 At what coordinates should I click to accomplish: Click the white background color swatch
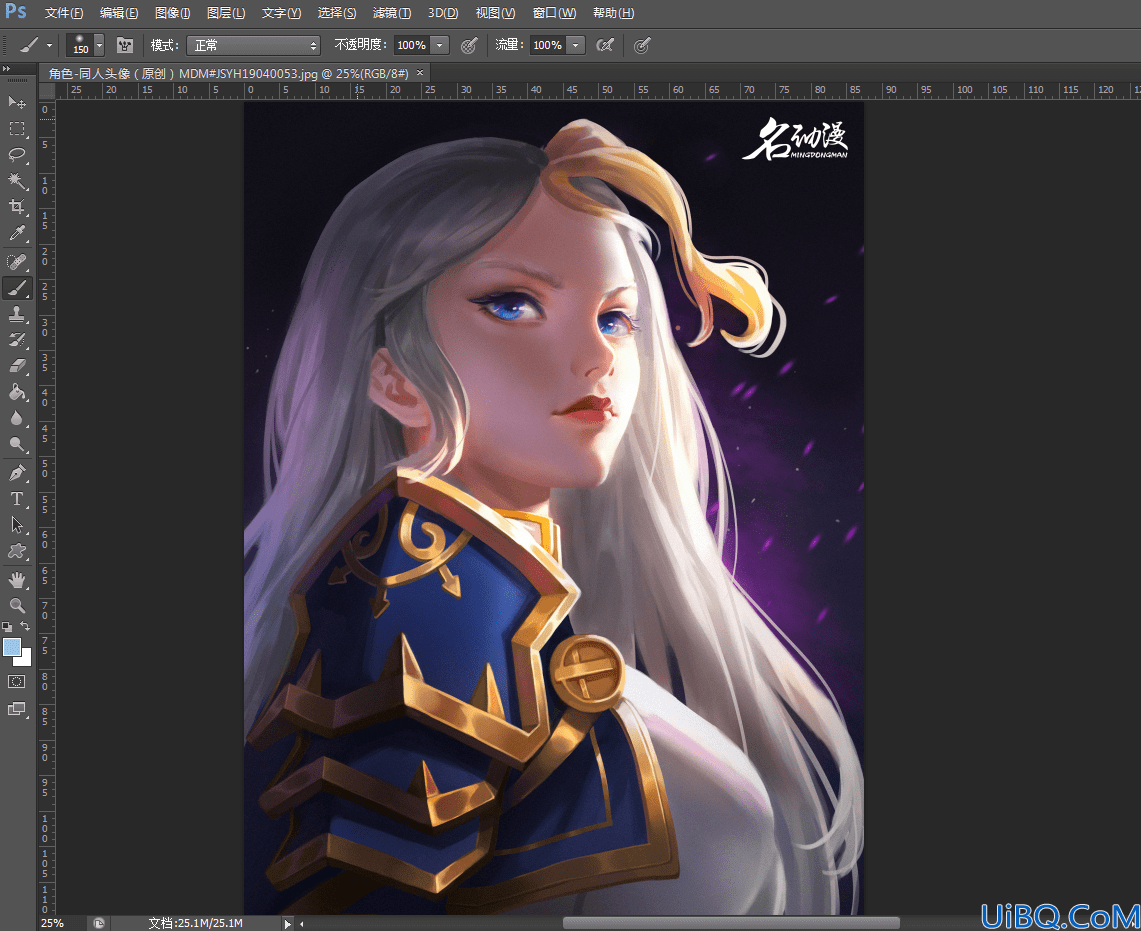tap(25, 659)
